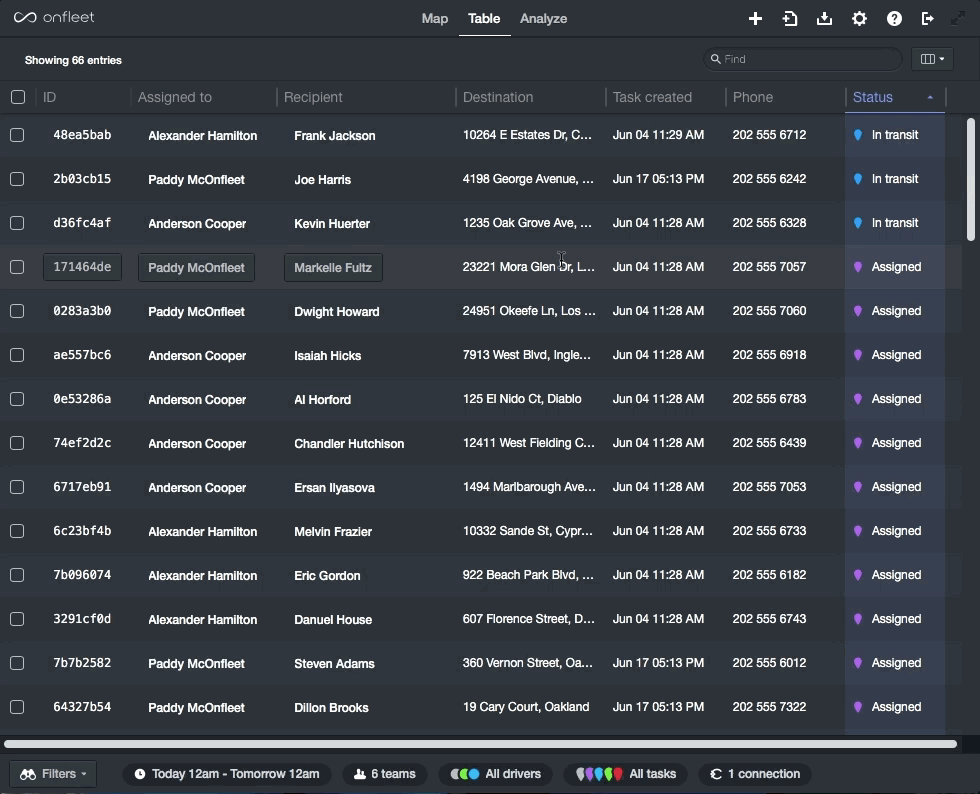Screen dimensions: 980x794
Task: Sort by Destination column header
Action: (x=498, y=97)
